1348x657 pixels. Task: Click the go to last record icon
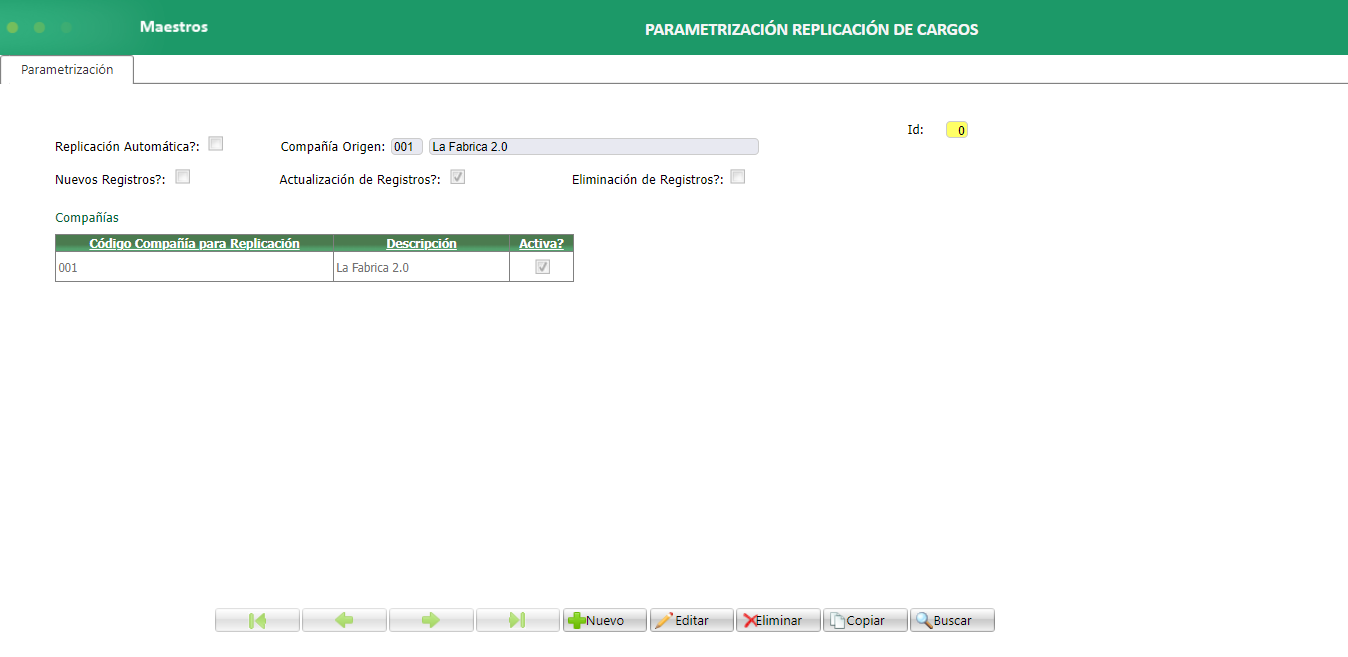tap(517, 620)
